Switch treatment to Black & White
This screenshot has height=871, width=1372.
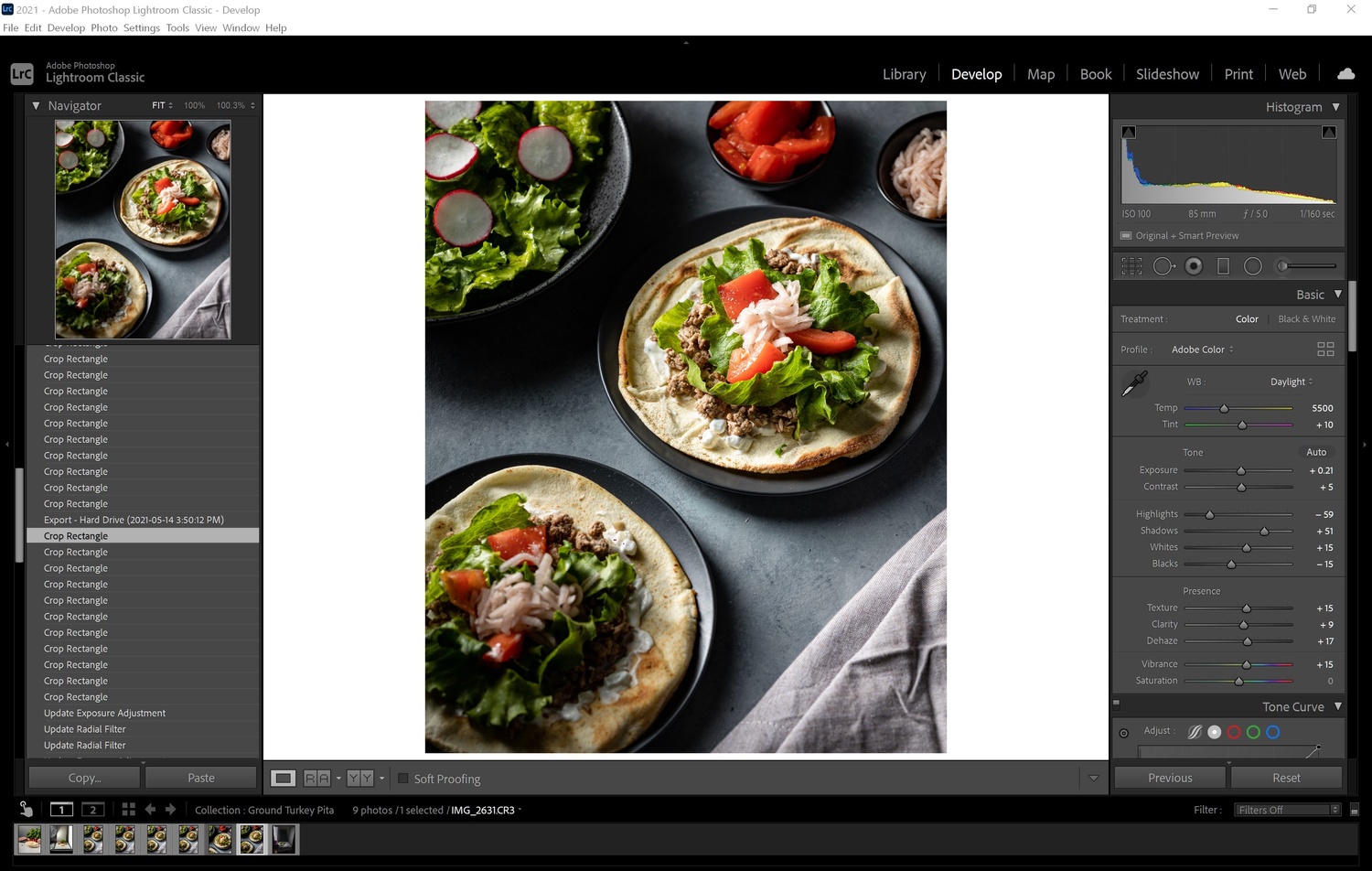pos(1306,319)
